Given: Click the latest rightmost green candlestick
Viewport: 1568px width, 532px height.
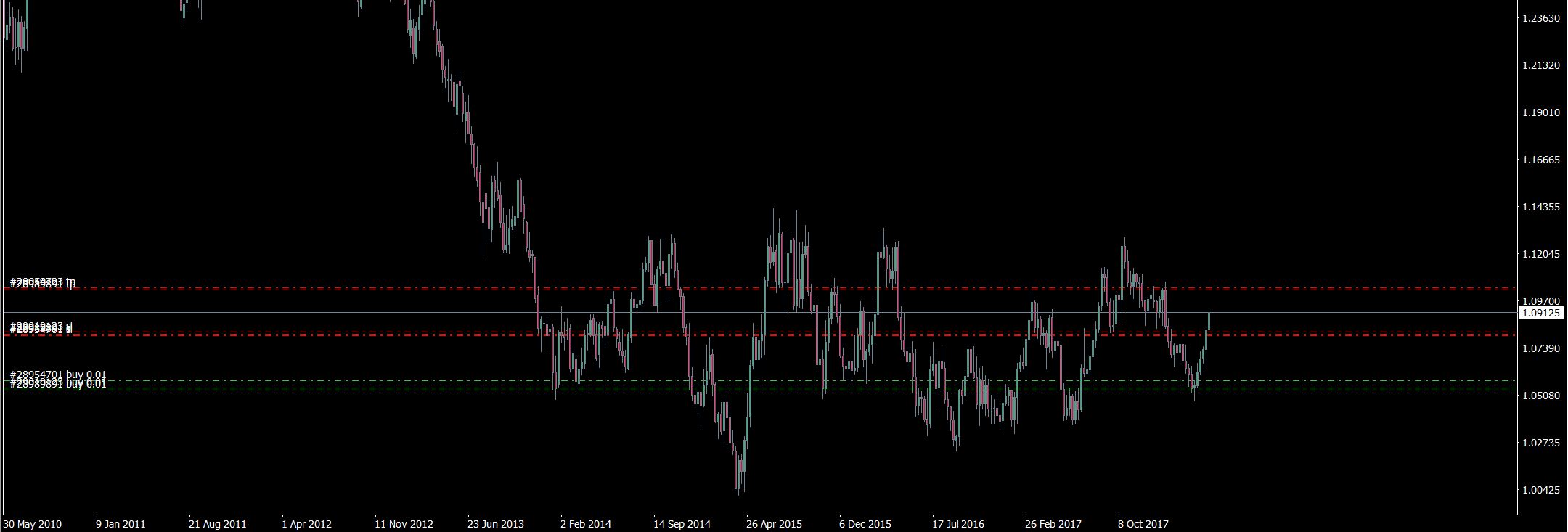Looking at the screenshot, I should (x=1209, y=321).
